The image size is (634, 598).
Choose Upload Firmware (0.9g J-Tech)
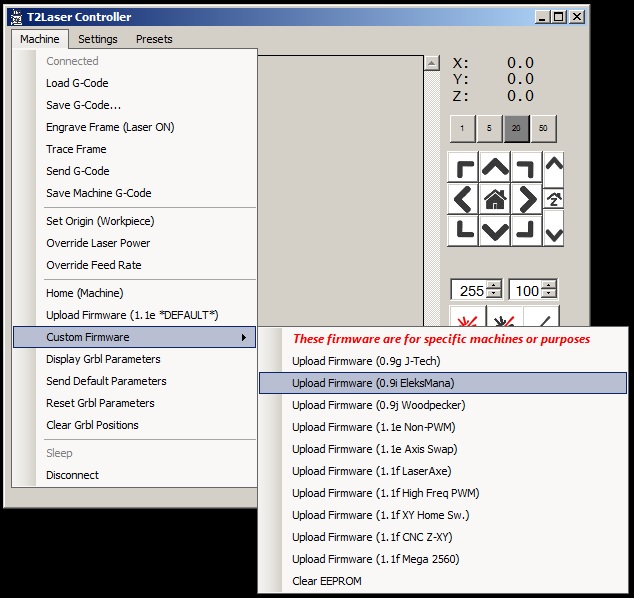443,361
